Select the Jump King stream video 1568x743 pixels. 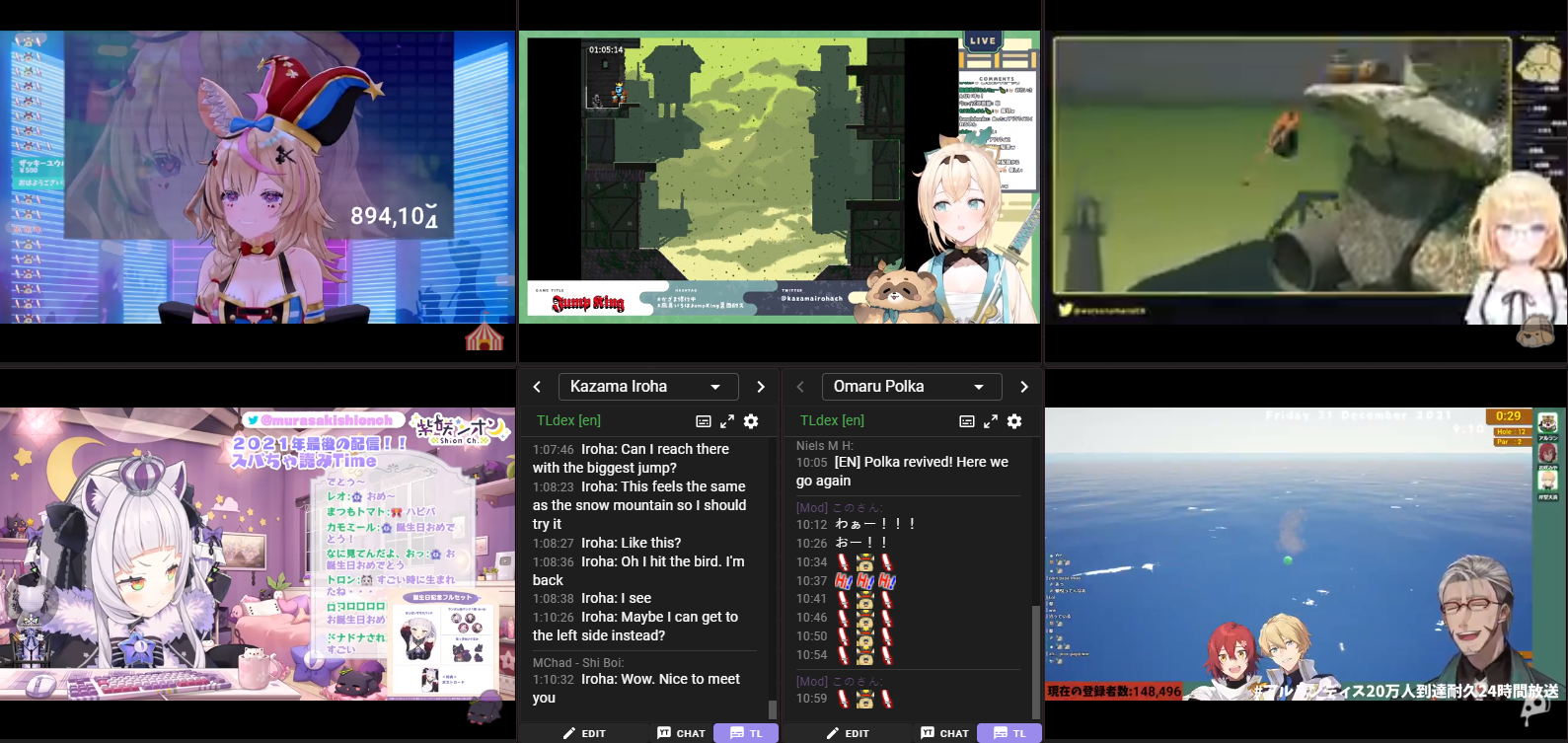[780, 178]
